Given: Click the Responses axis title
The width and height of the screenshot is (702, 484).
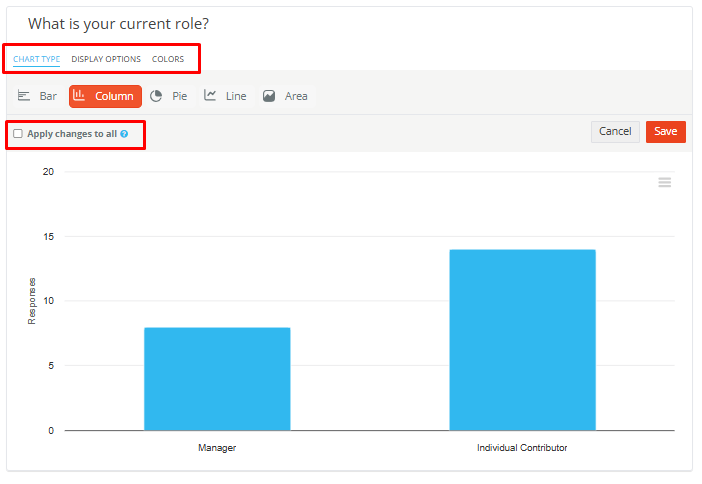Looking at the screenshot, I should click(x=32, y=301).
